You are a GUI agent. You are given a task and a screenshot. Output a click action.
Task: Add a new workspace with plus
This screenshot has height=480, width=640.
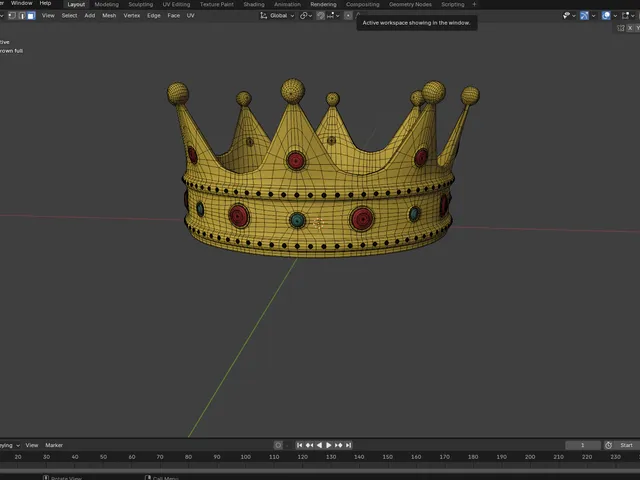(474, 4)
